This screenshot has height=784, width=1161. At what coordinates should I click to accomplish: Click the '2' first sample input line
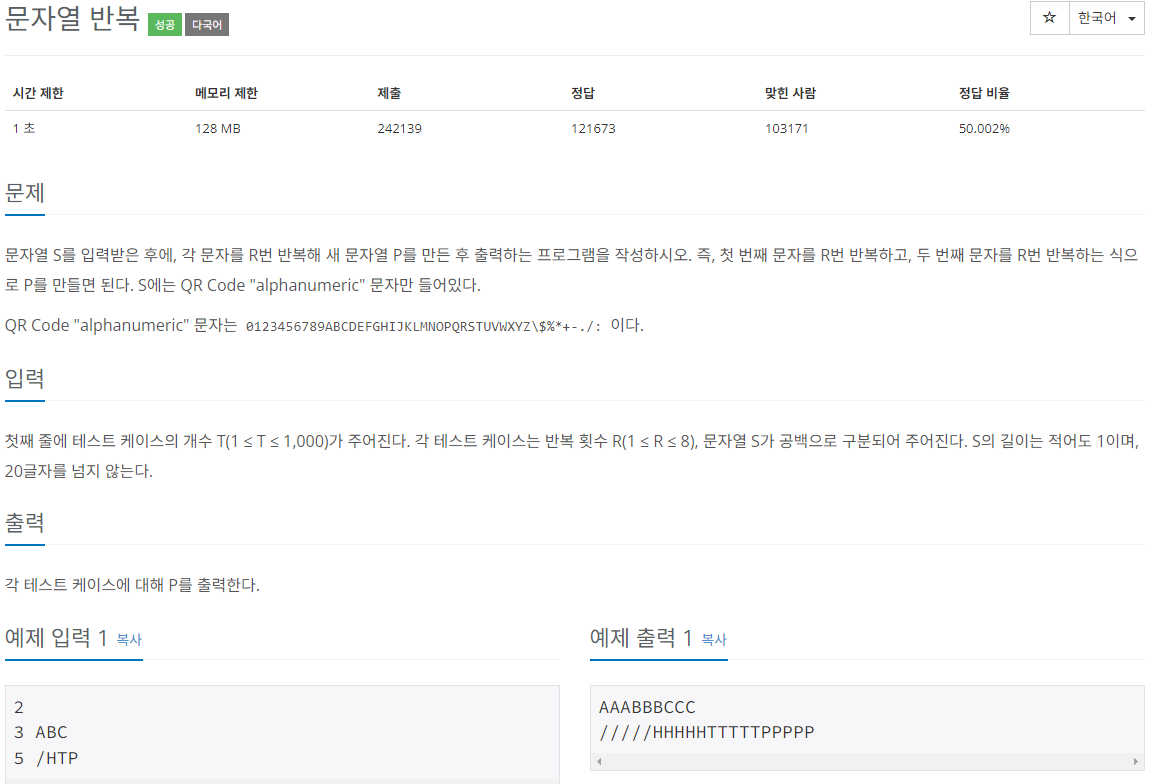pos(19,707)
